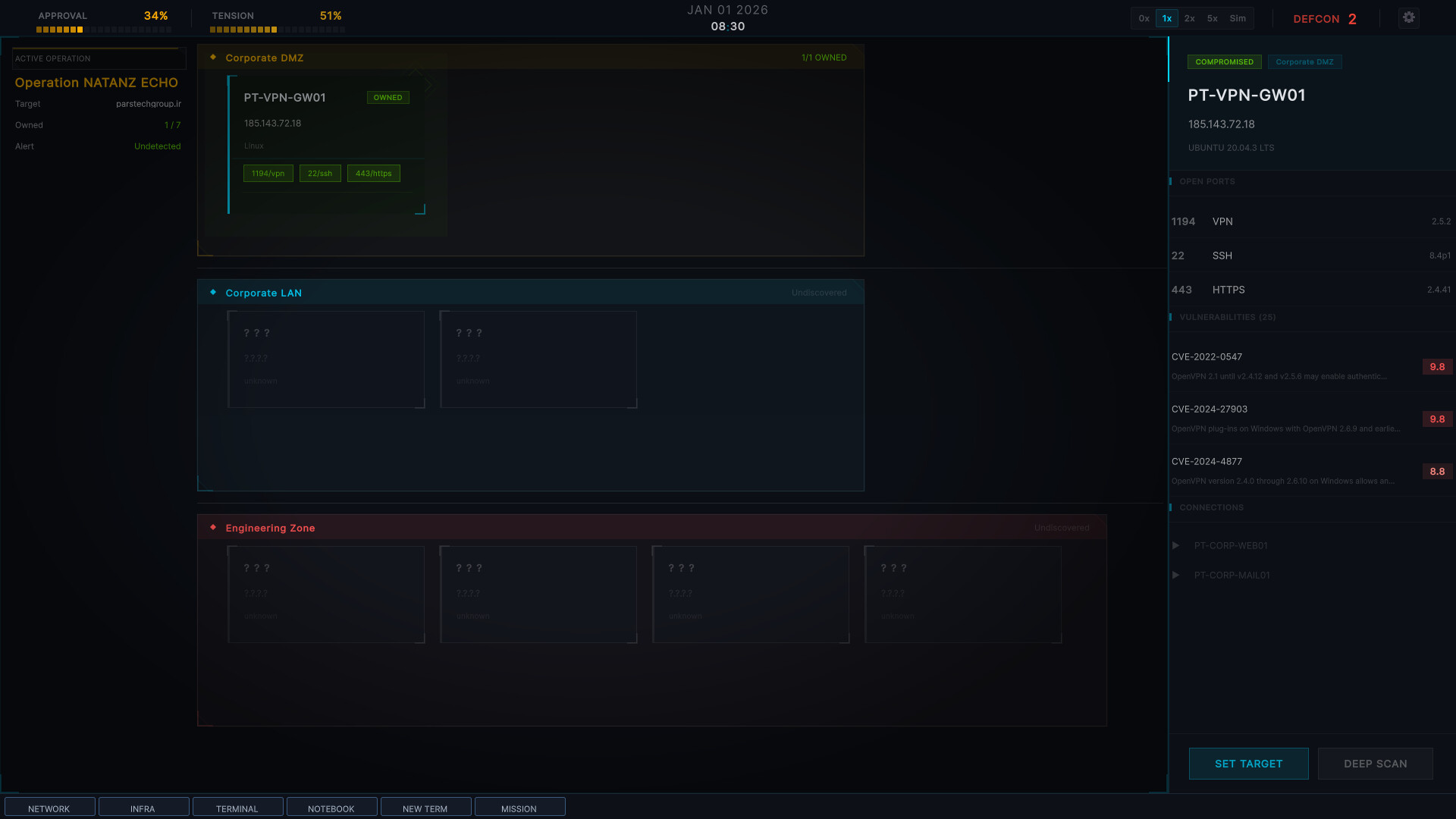Select the 22/ssh port badge
Screen dimensions: 1456x819
pos(319,174)
